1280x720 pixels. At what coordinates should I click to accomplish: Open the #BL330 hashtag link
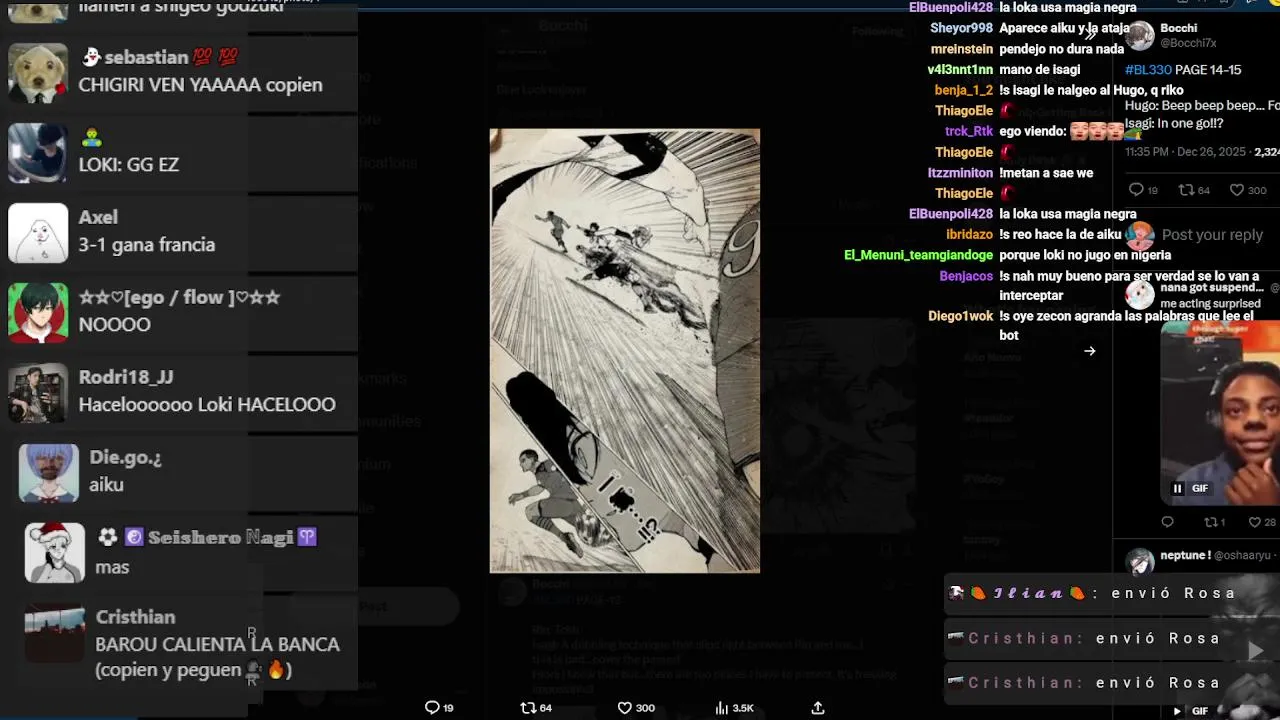tap(1148, 70)
